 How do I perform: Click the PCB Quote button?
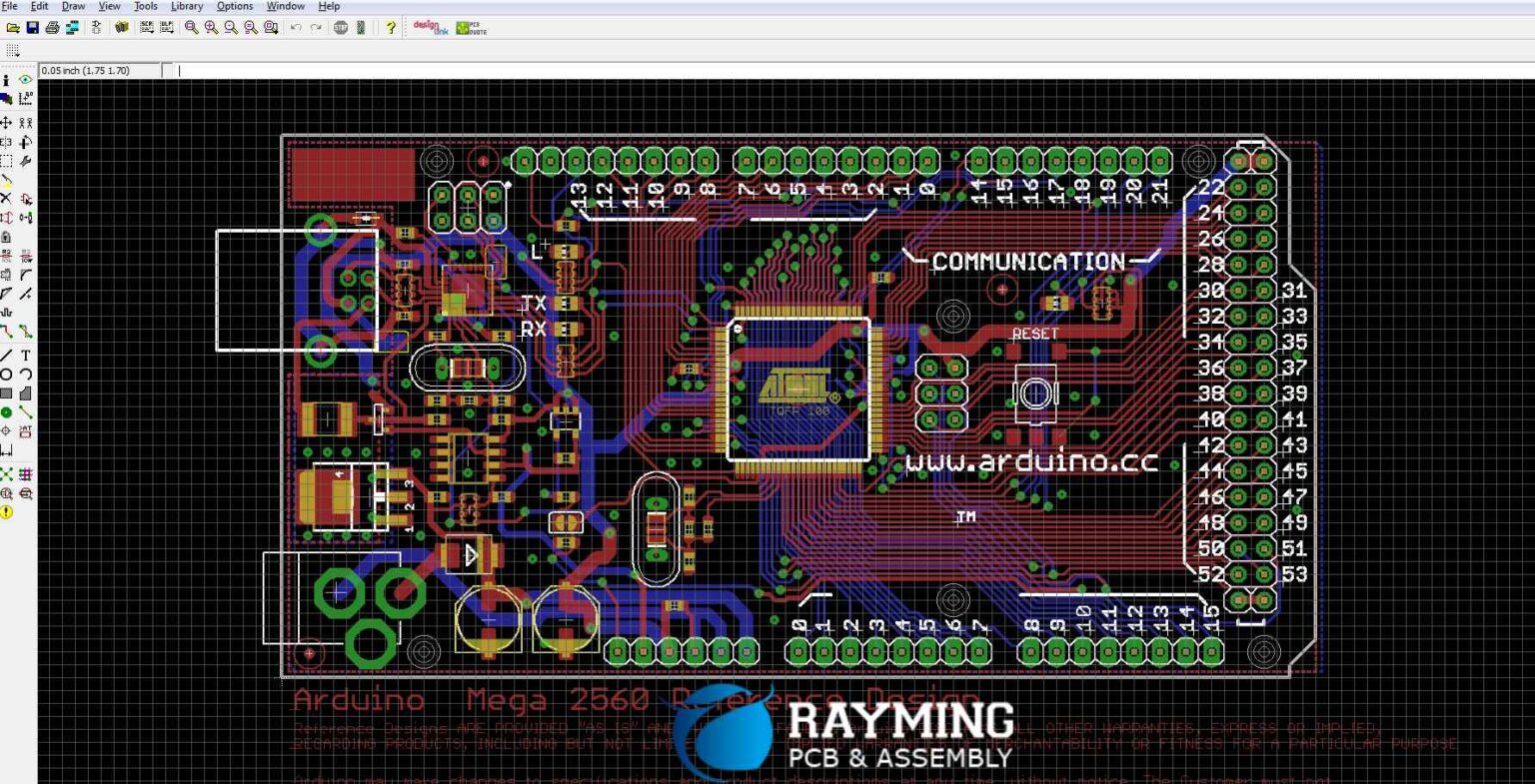click(x=471, y=28)
